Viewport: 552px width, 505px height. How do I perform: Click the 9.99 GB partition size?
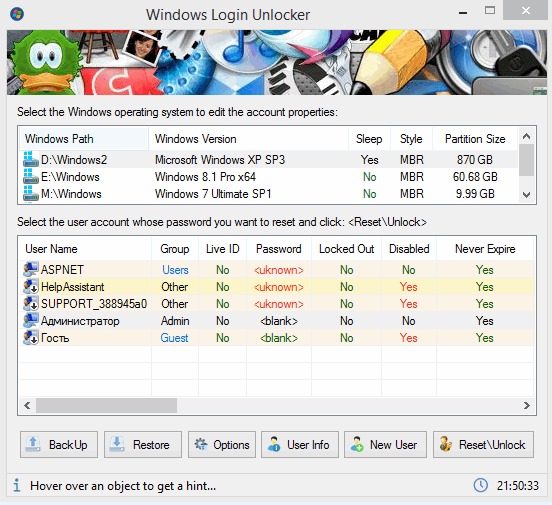point(475,193)
